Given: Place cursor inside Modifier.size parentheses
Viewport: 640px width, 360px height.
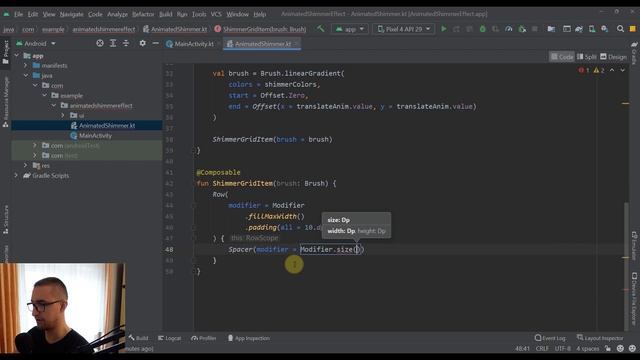Looking at the screenshot, I should pyautogui.click(x=357, y=249).
